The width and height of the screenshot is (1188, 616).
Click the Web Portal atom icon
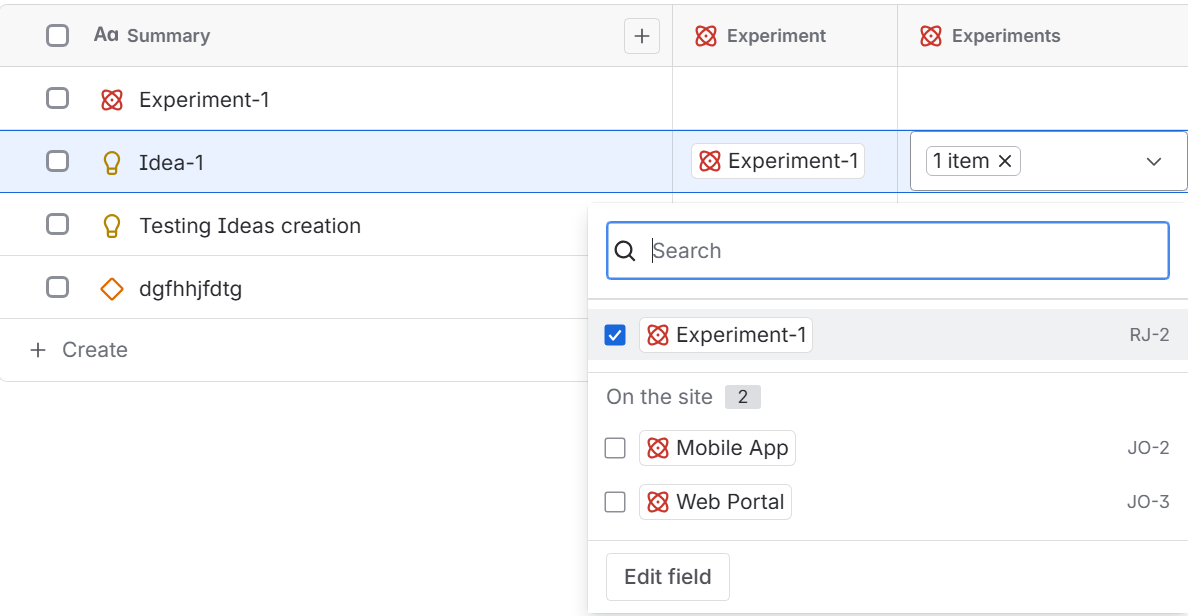(658, 502)
